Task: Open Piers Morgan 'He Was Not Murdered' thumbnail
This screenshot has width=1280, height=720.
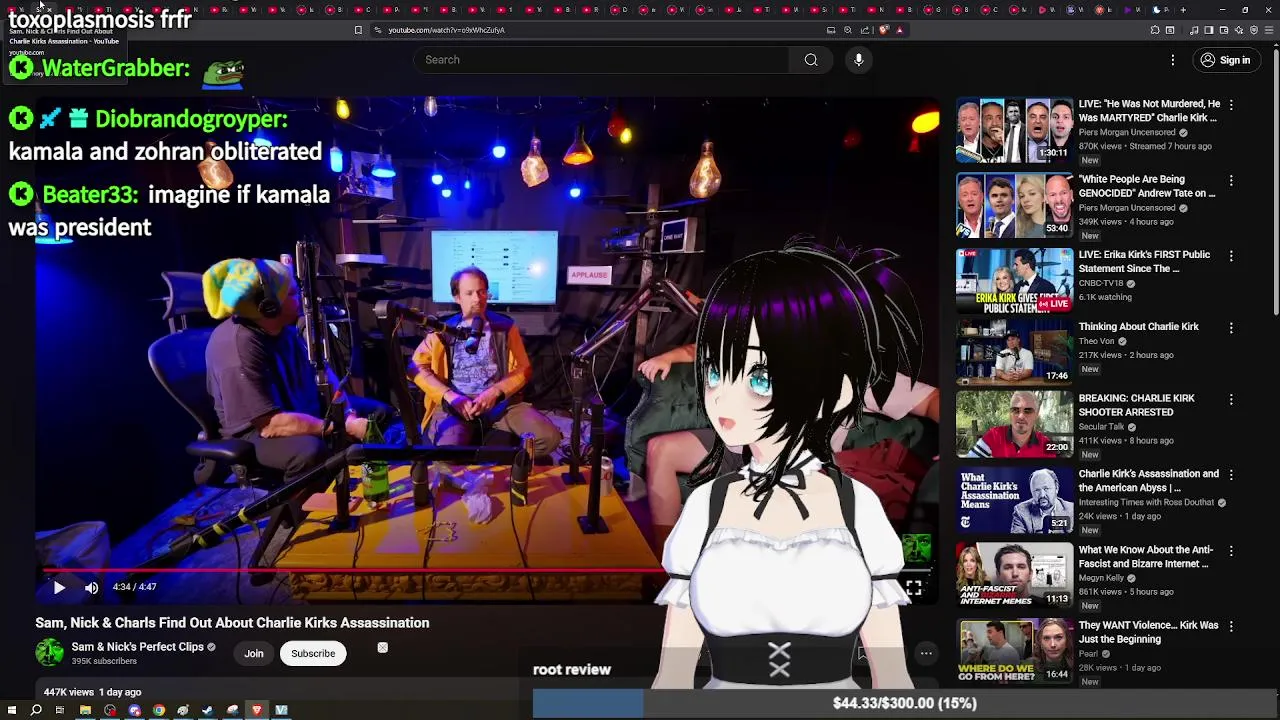Action: pos(1014,130)
